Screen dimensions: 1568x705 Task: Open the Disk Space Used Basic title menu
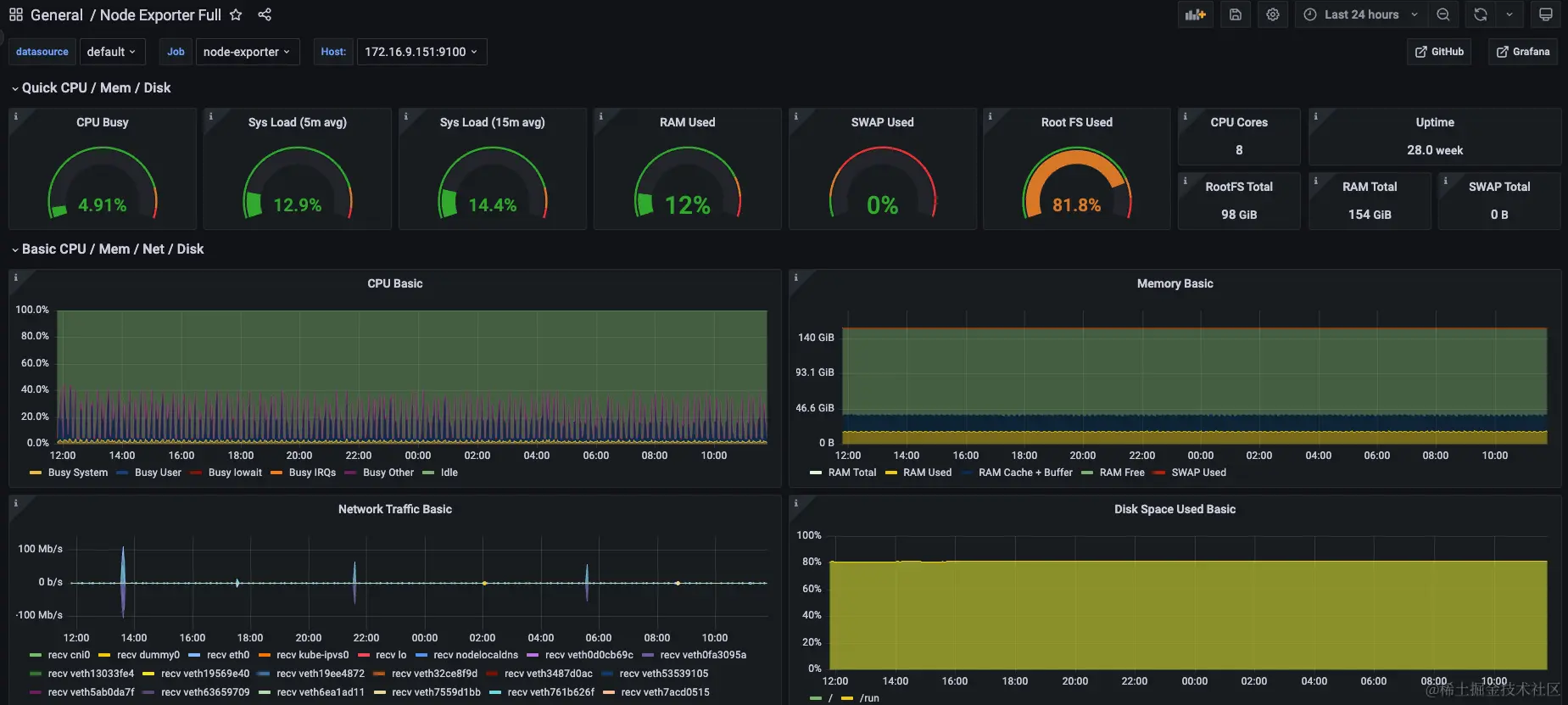point(1175,509)
